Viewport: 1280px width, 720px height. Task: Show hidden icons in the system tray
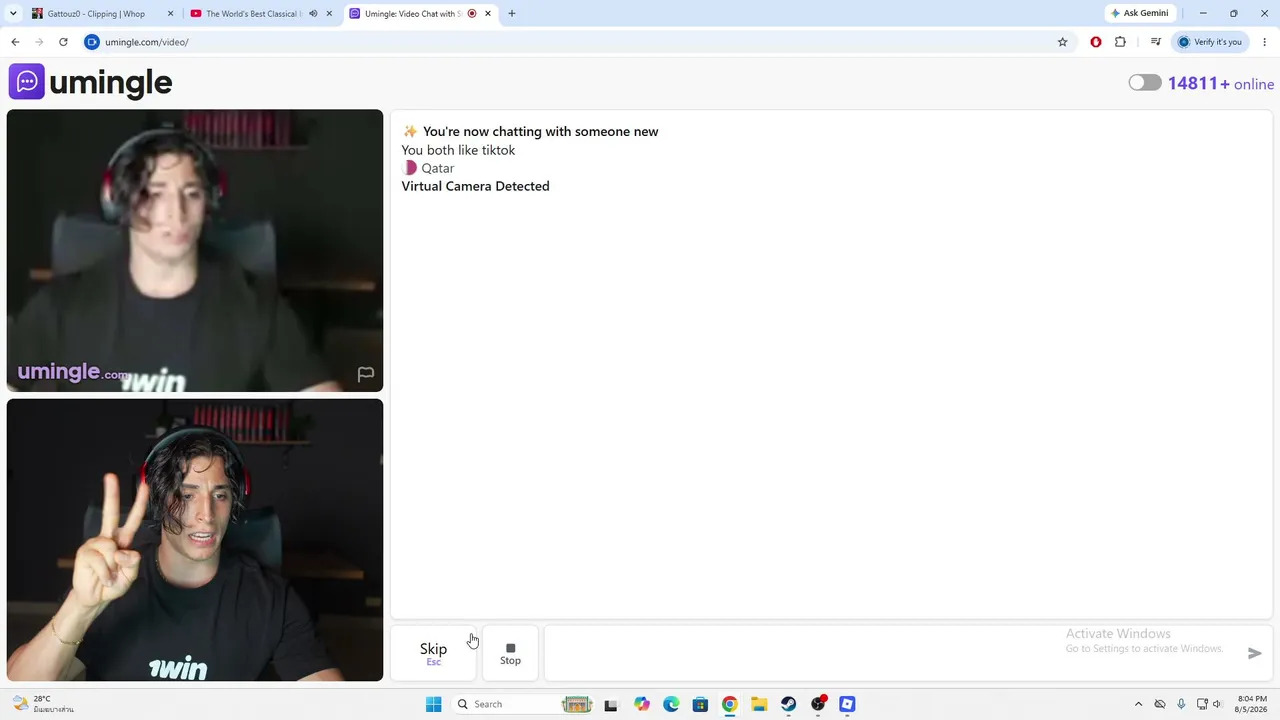[1138, 704]
